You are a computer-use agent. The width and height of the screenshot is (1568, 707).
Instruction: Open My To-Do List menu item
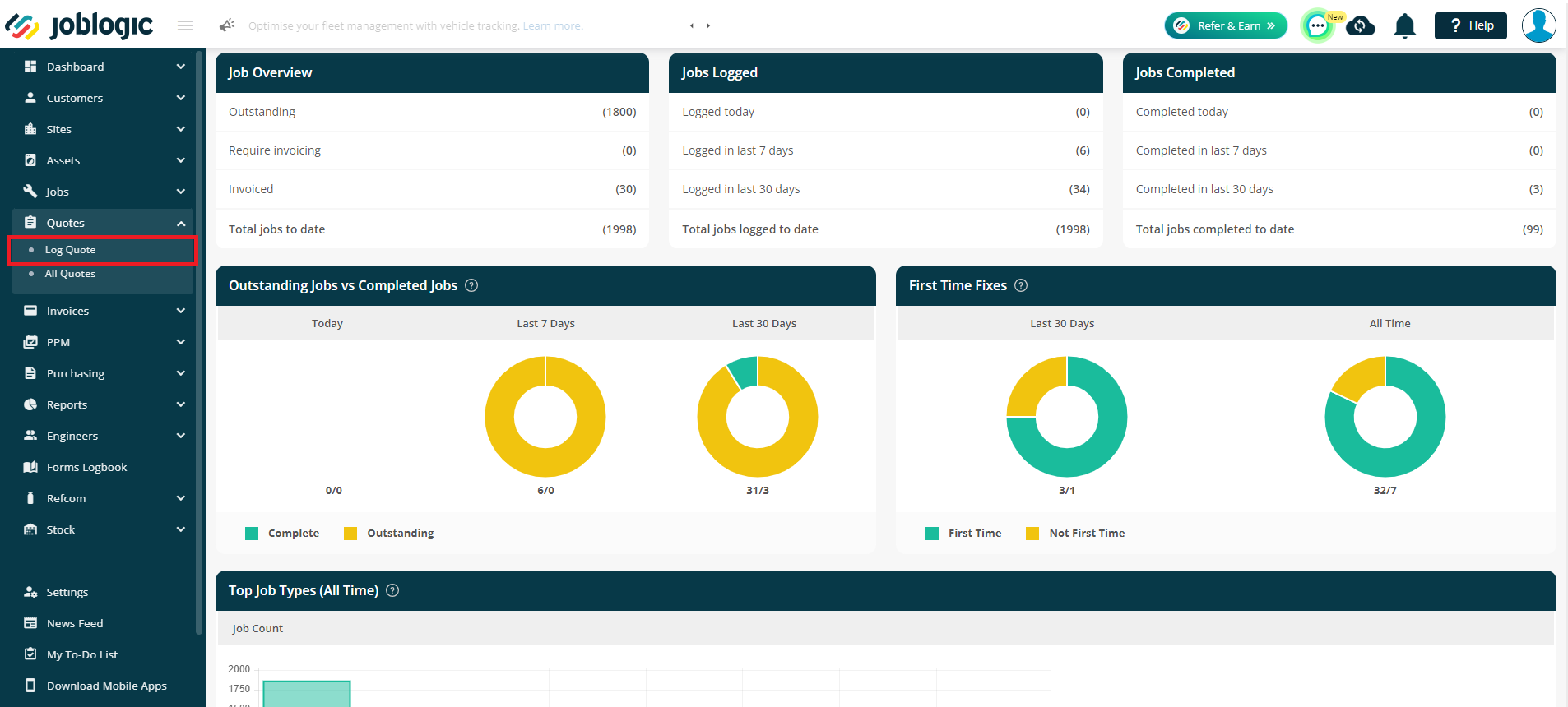click(x=103, y=654)
